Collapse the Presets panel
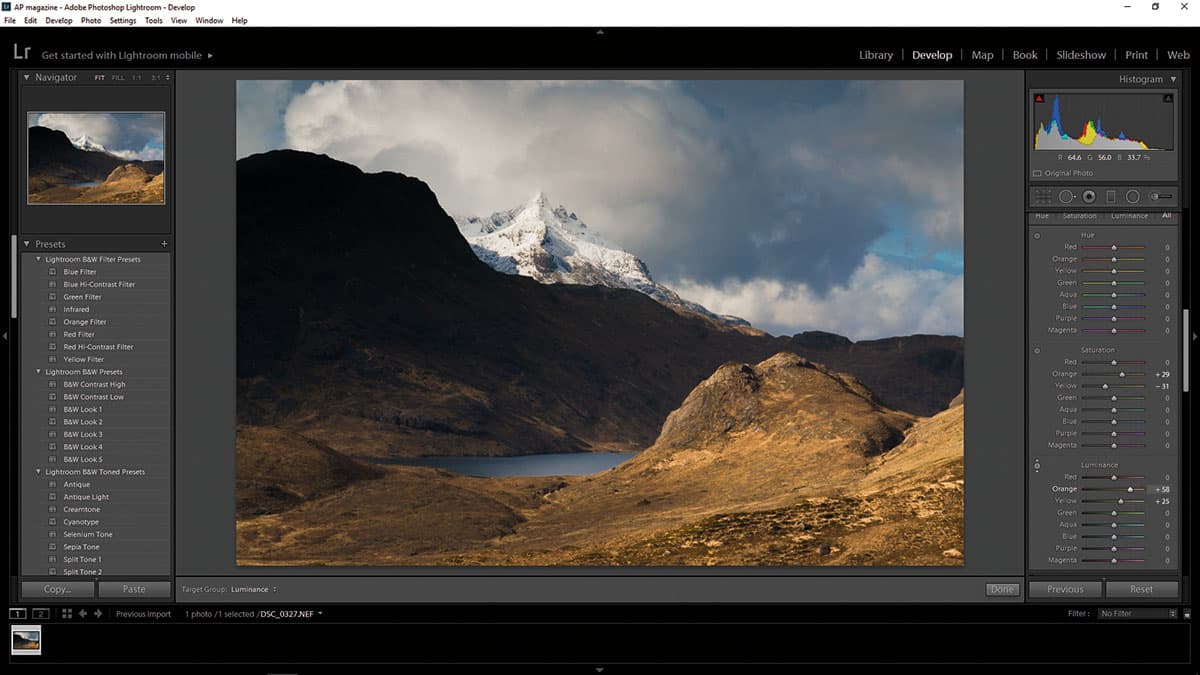This screenshot has height=675, width=1200. point(26,244)
